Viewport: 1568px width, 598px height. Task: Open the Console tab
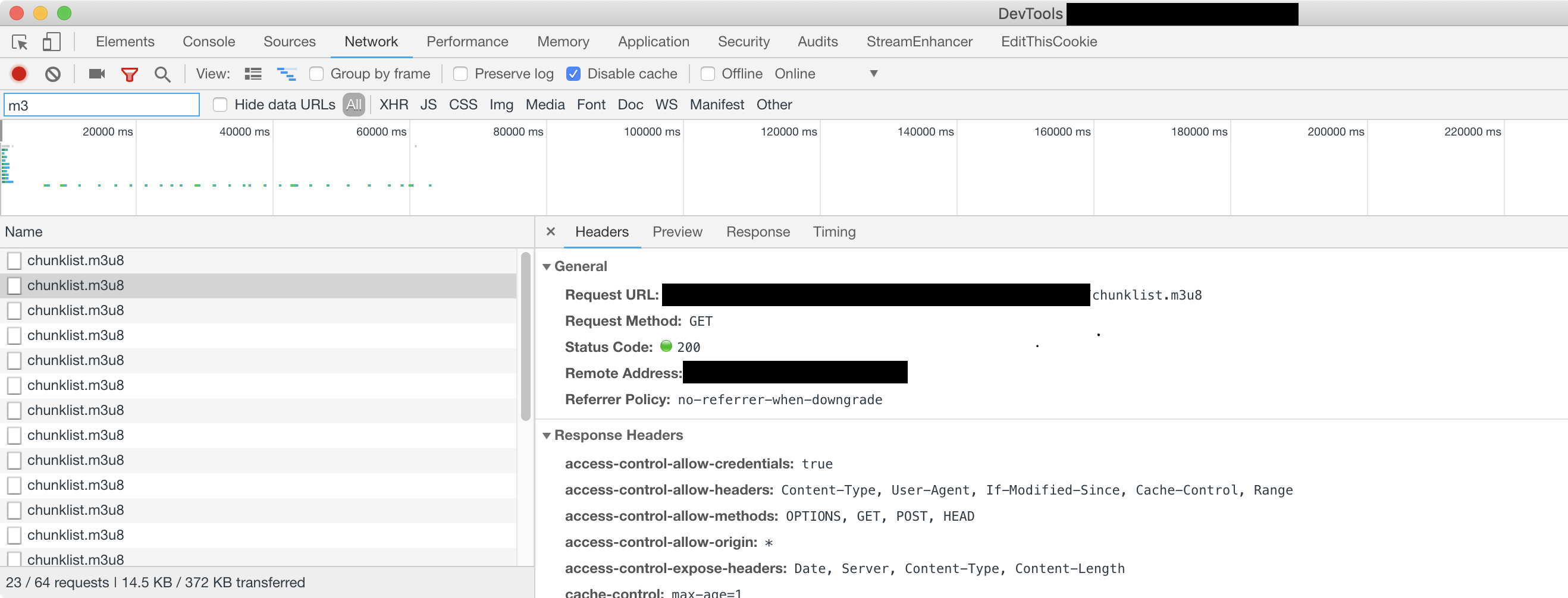point(209,42)
